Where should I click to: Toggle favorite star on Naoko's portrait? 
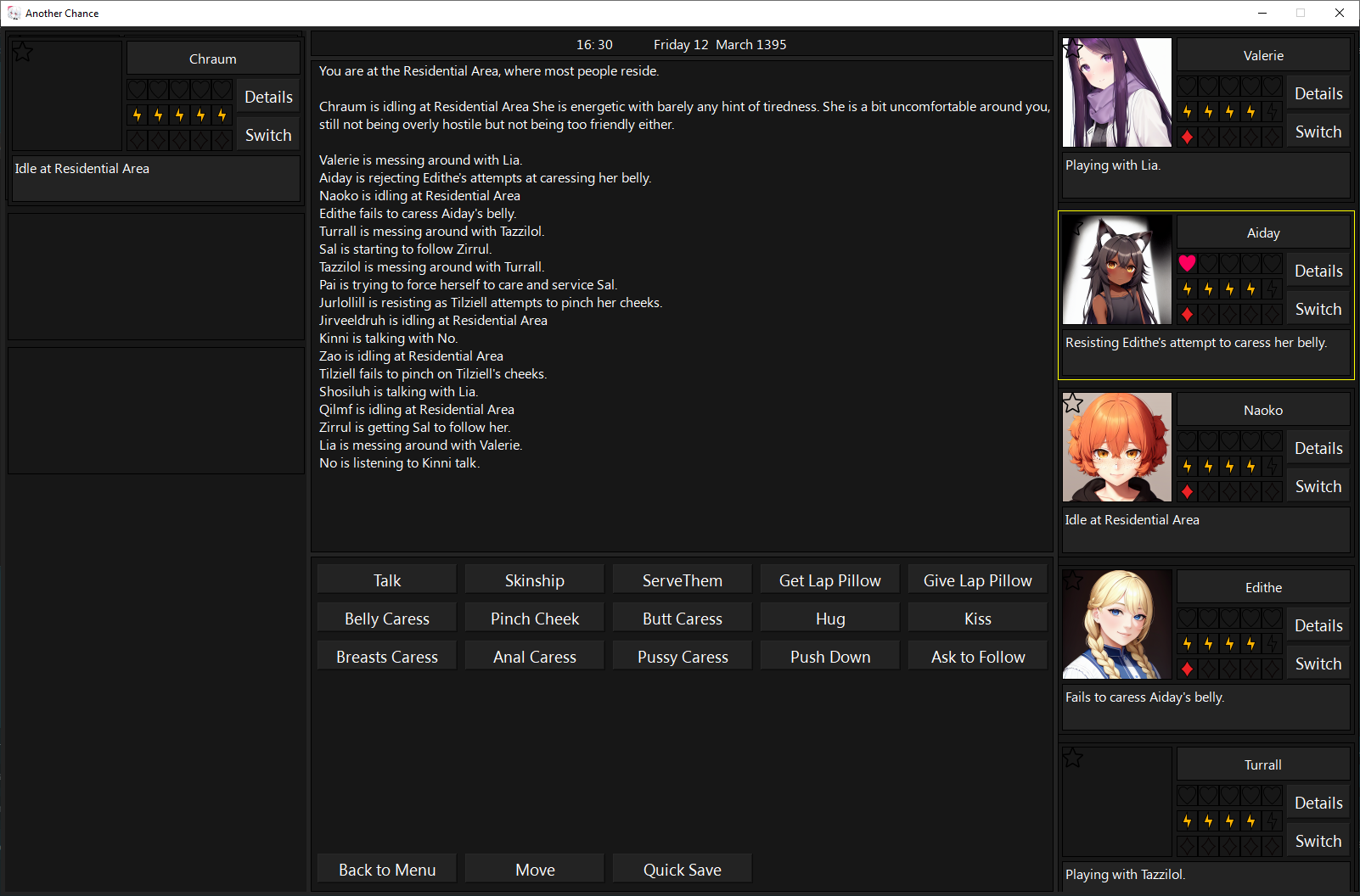coord(1073,403)
